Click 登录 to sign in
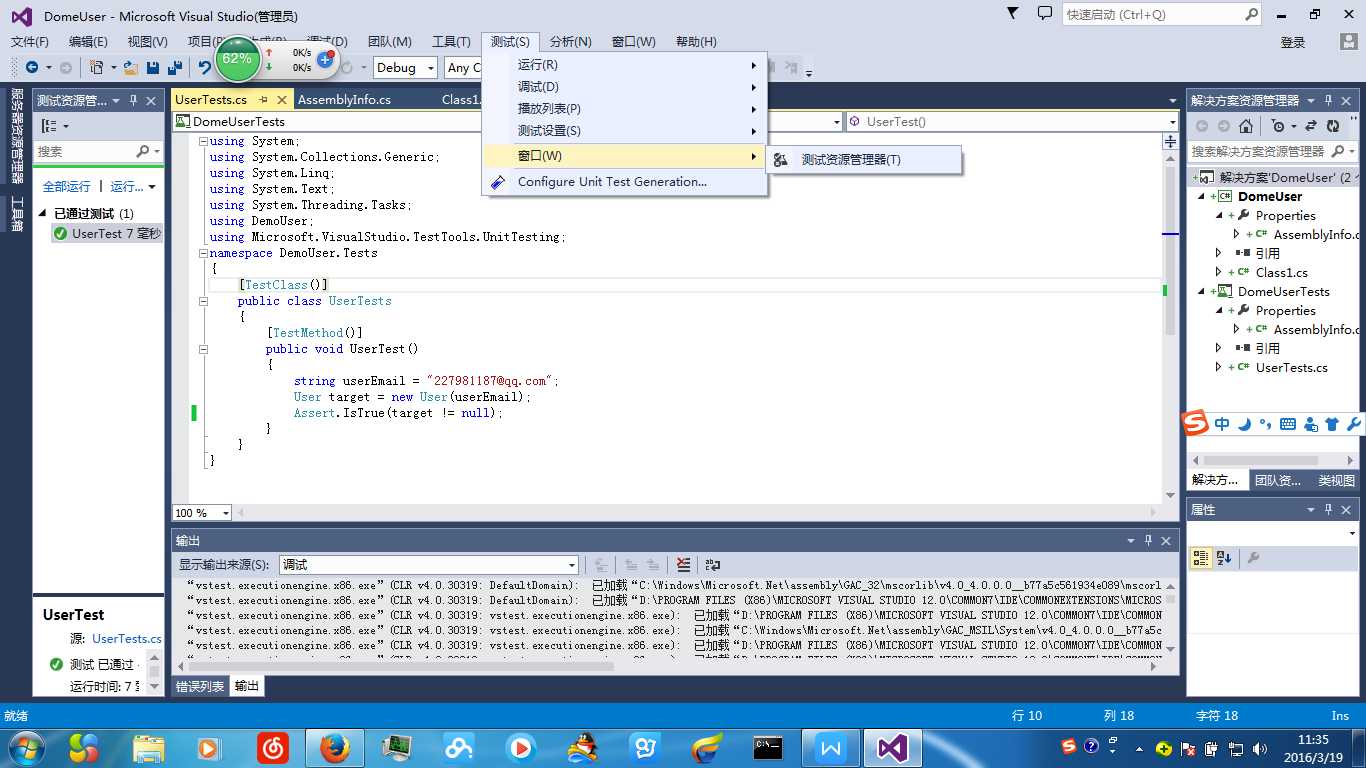1366x768 pixels. click(1293, 43)
